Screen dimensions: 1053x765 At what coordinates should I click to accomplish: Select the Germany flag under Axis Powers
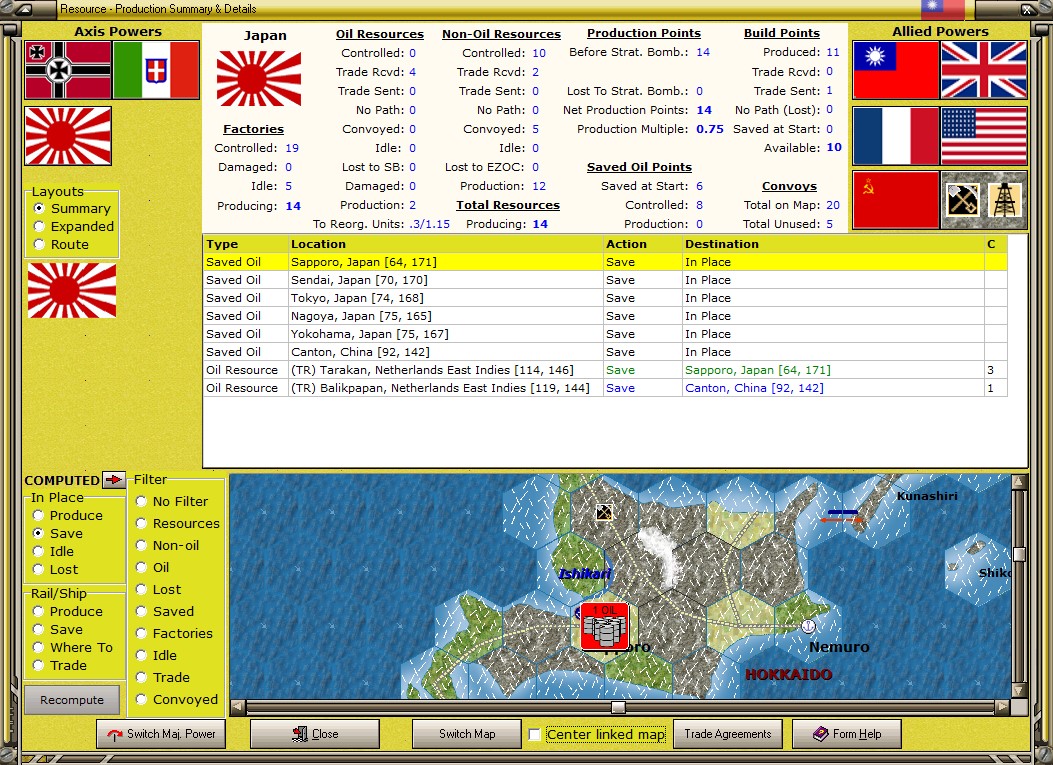[x=68, y=70]
